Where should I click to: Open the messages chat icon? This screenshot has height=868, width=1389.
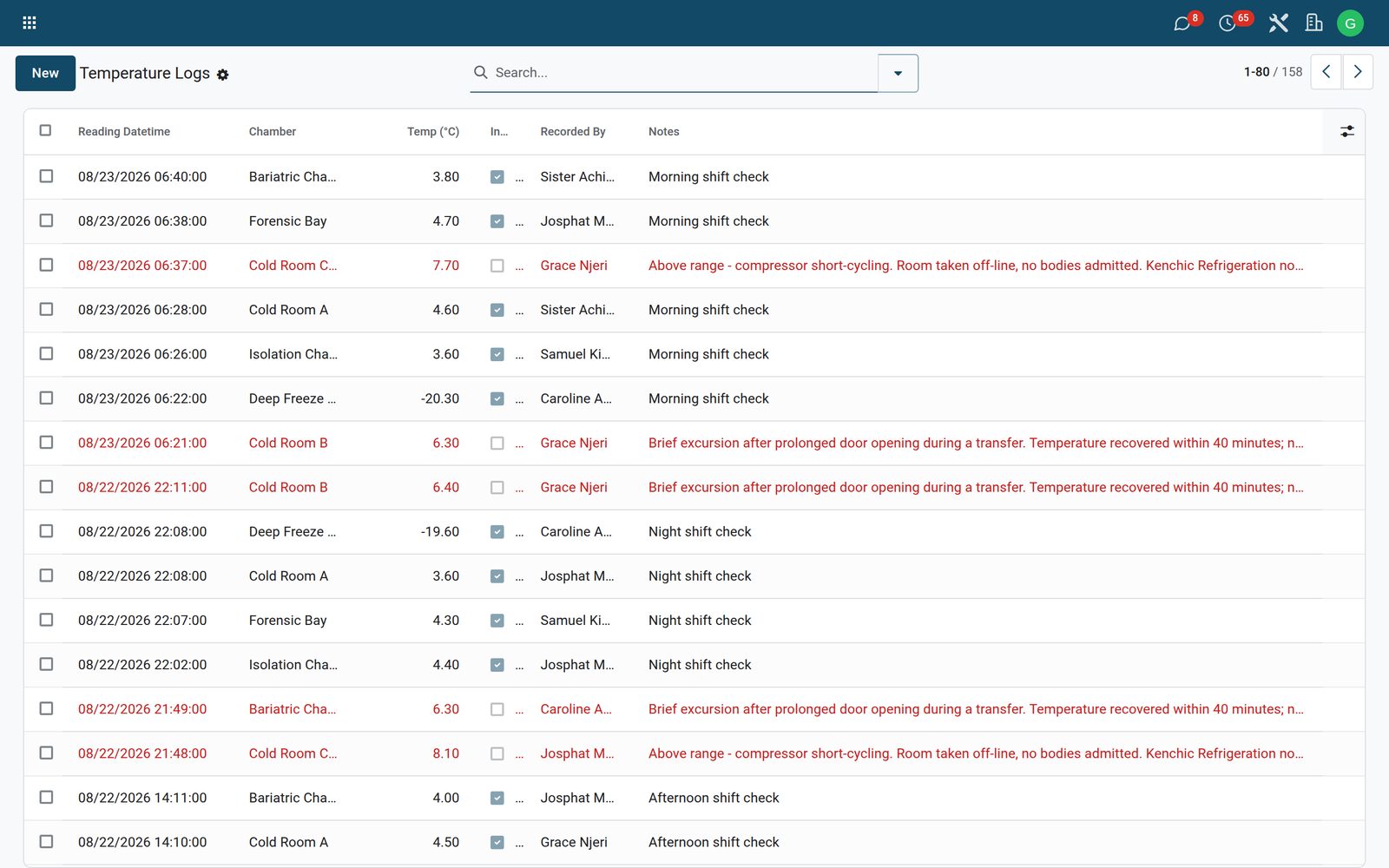click(1182, 23)
